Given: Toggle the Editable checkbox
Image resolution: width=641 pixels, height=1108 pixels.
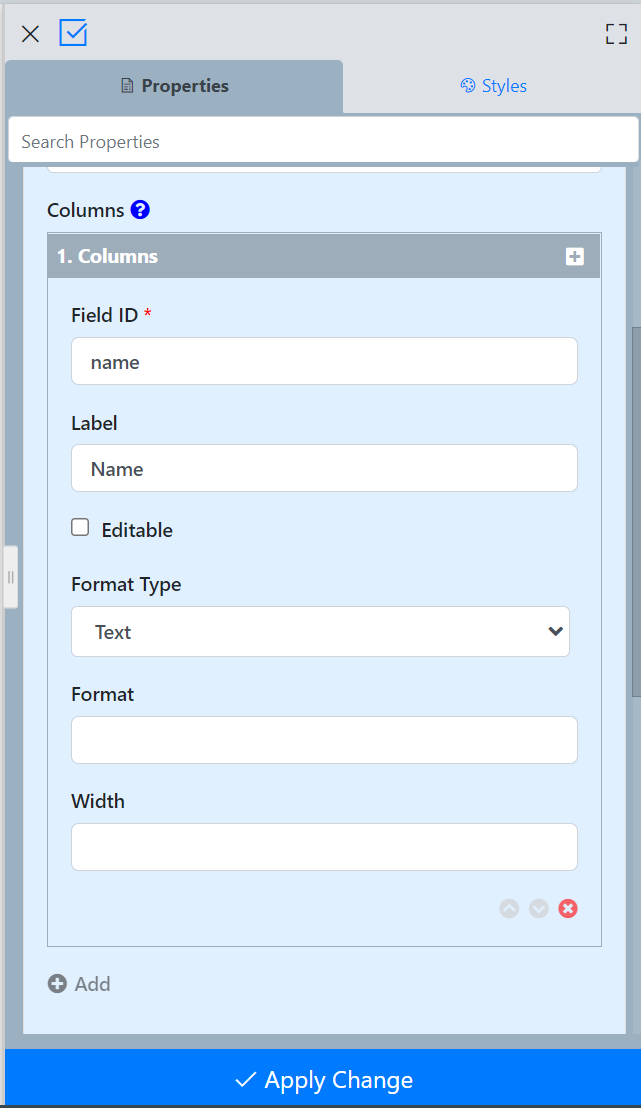Looking at the screenshot, I should coord(80,528).
